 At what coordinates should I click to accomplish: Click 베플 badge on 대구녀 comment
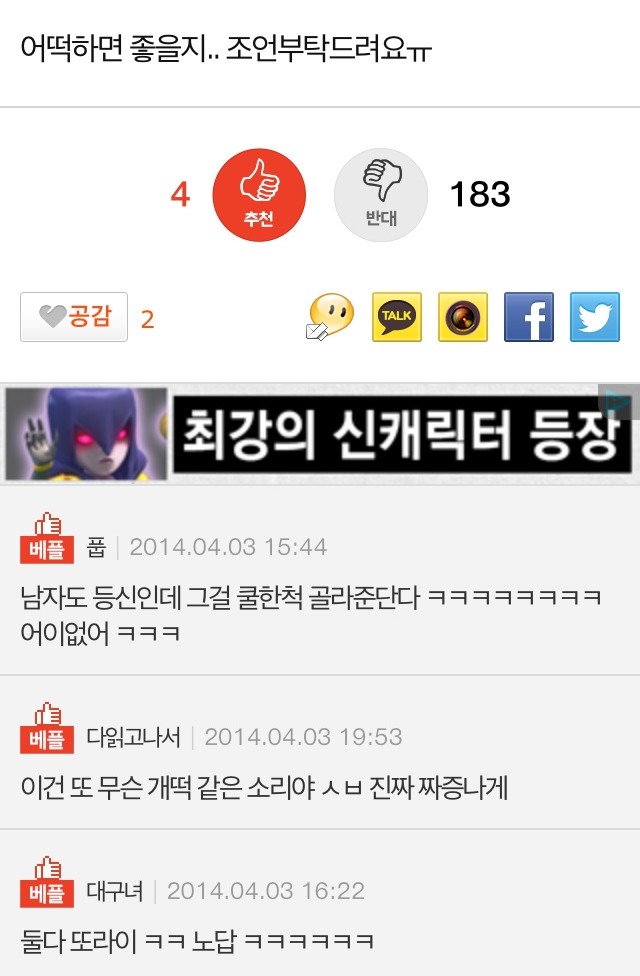click(47, 881)
